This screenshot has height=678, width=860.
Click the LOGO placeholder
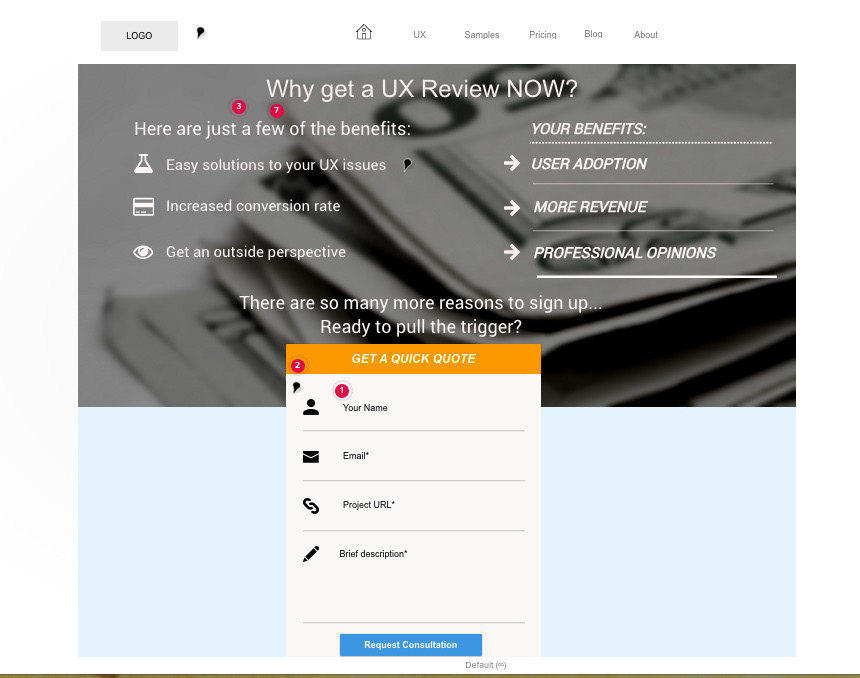(139, 36)
